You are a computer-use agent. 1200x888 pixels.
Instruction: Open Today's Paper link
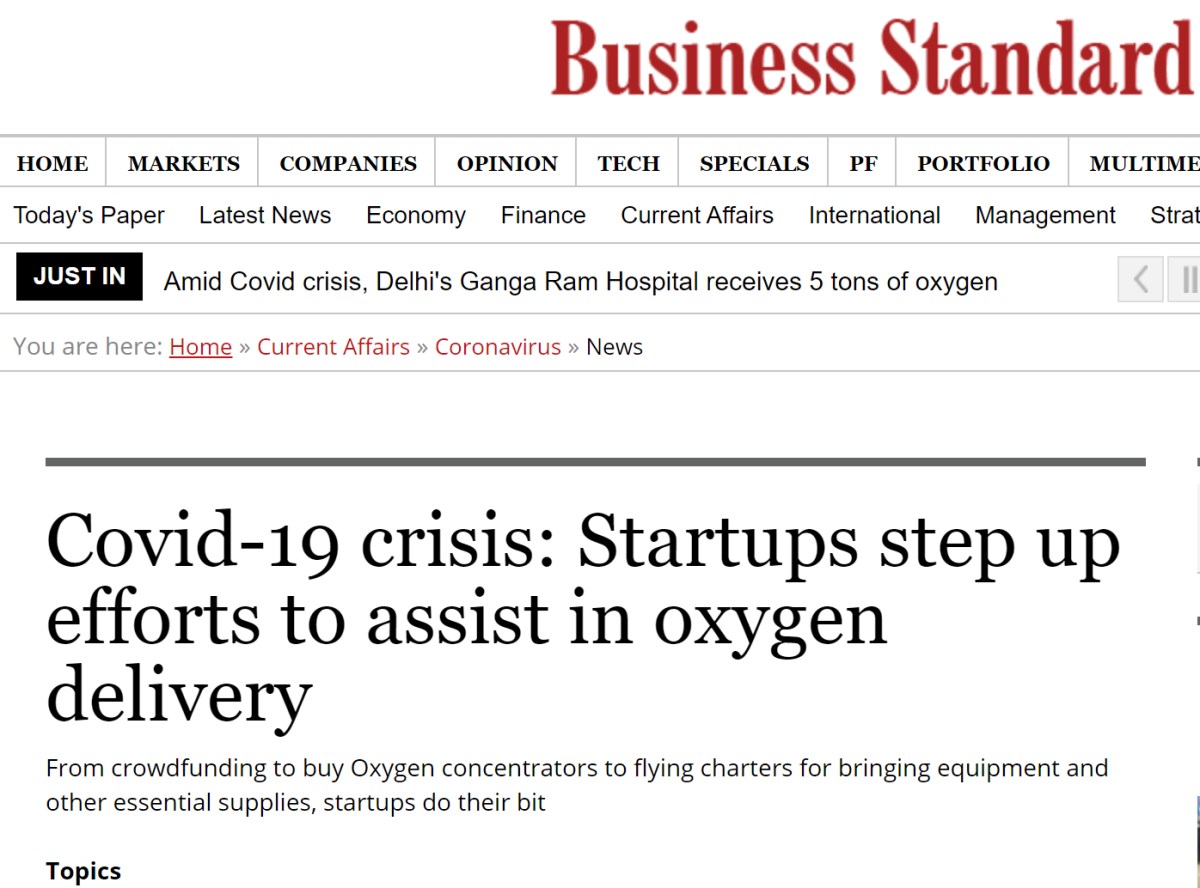coord(89,216)
